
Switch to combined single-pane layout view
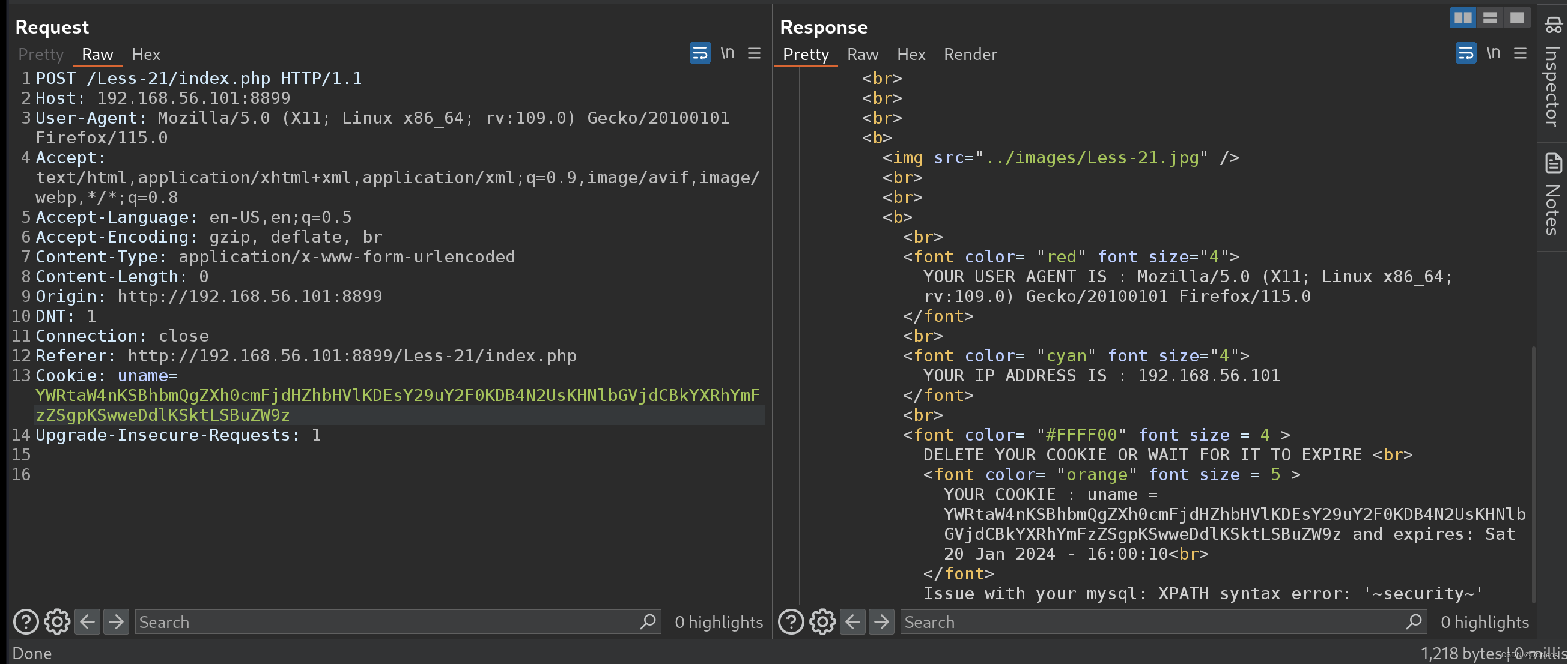(1517, 17)
